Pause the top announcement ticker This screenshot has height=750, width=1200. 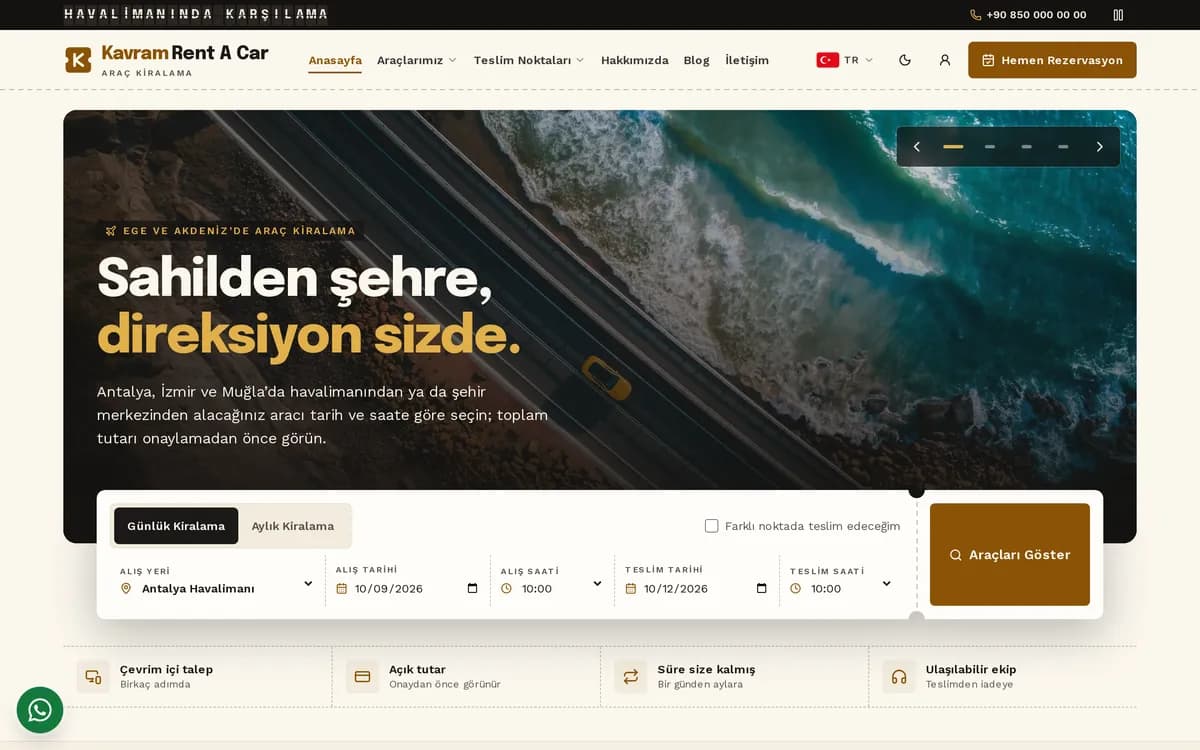point(1118,15)
